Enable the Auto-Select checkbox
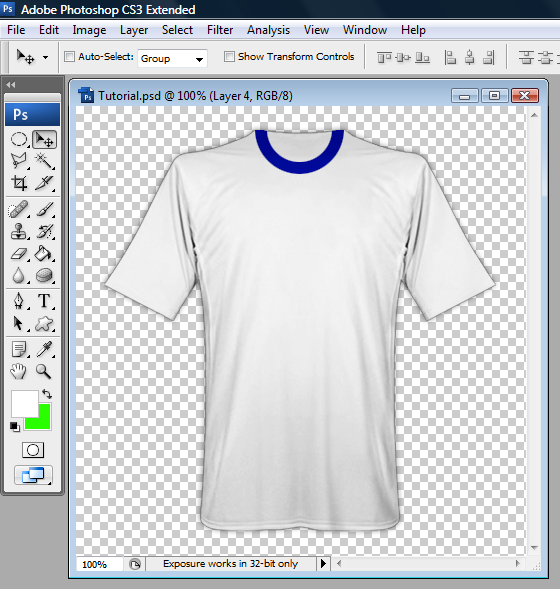This screenshot has height=589, width=560. (x=69, y=57)
